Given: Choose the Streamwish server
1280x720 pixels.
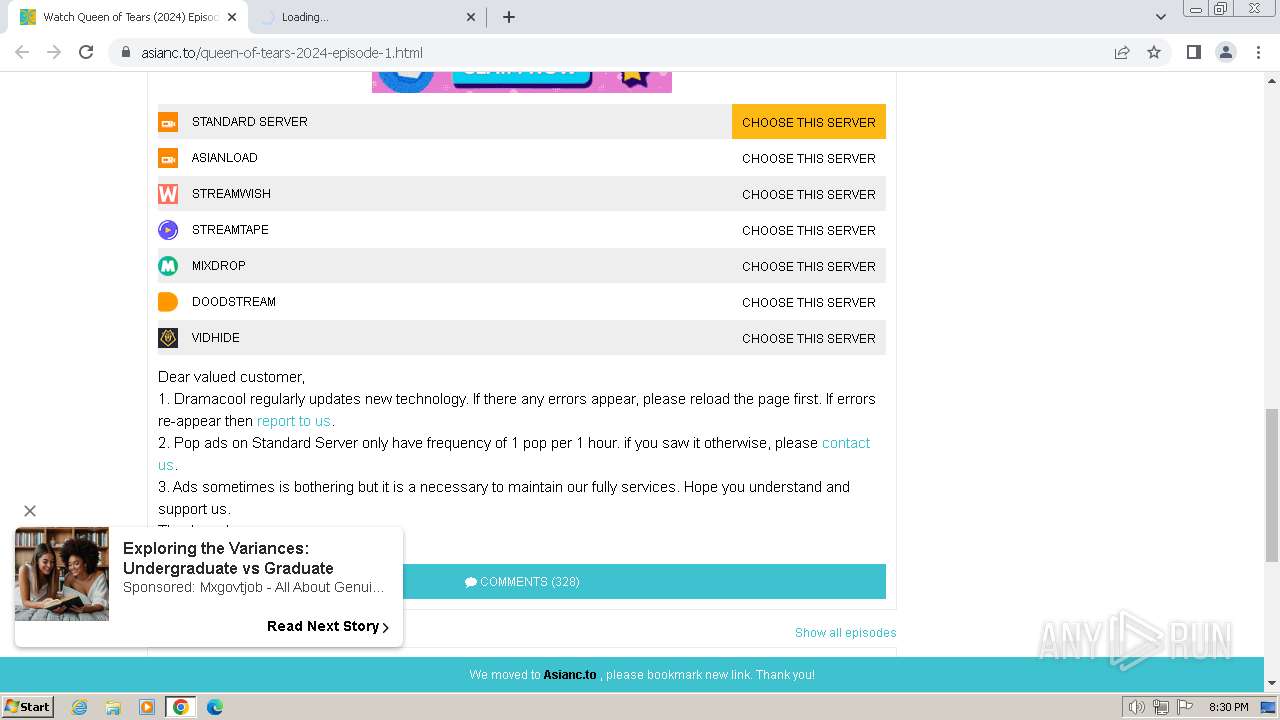Looking at the screenshot, I should click(x=809, y=194).
